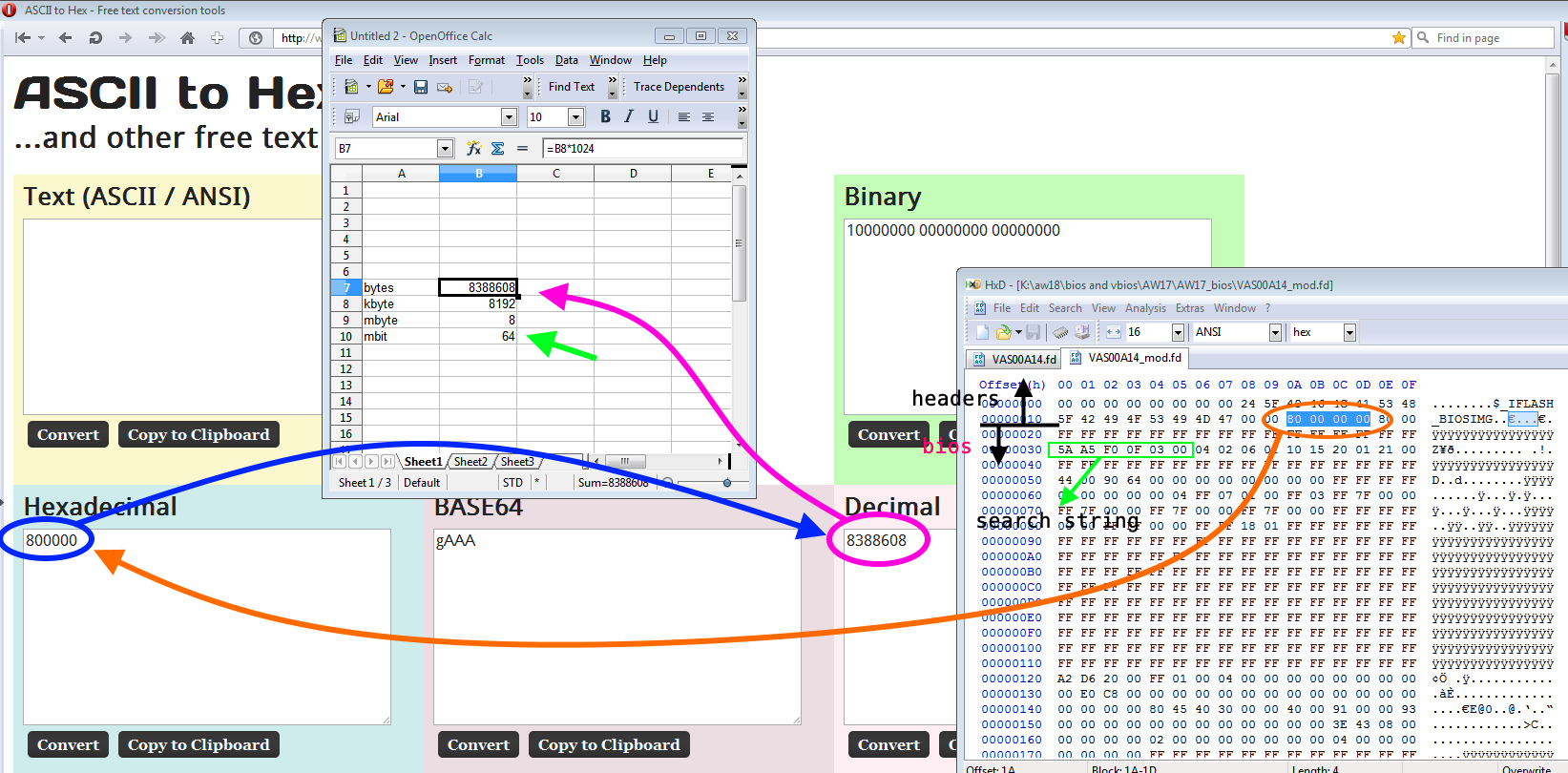This screenshot has width=1568, height=773.
Task: Expand the dropdown arrow beside HxD Open icon
Action: 1018,332
